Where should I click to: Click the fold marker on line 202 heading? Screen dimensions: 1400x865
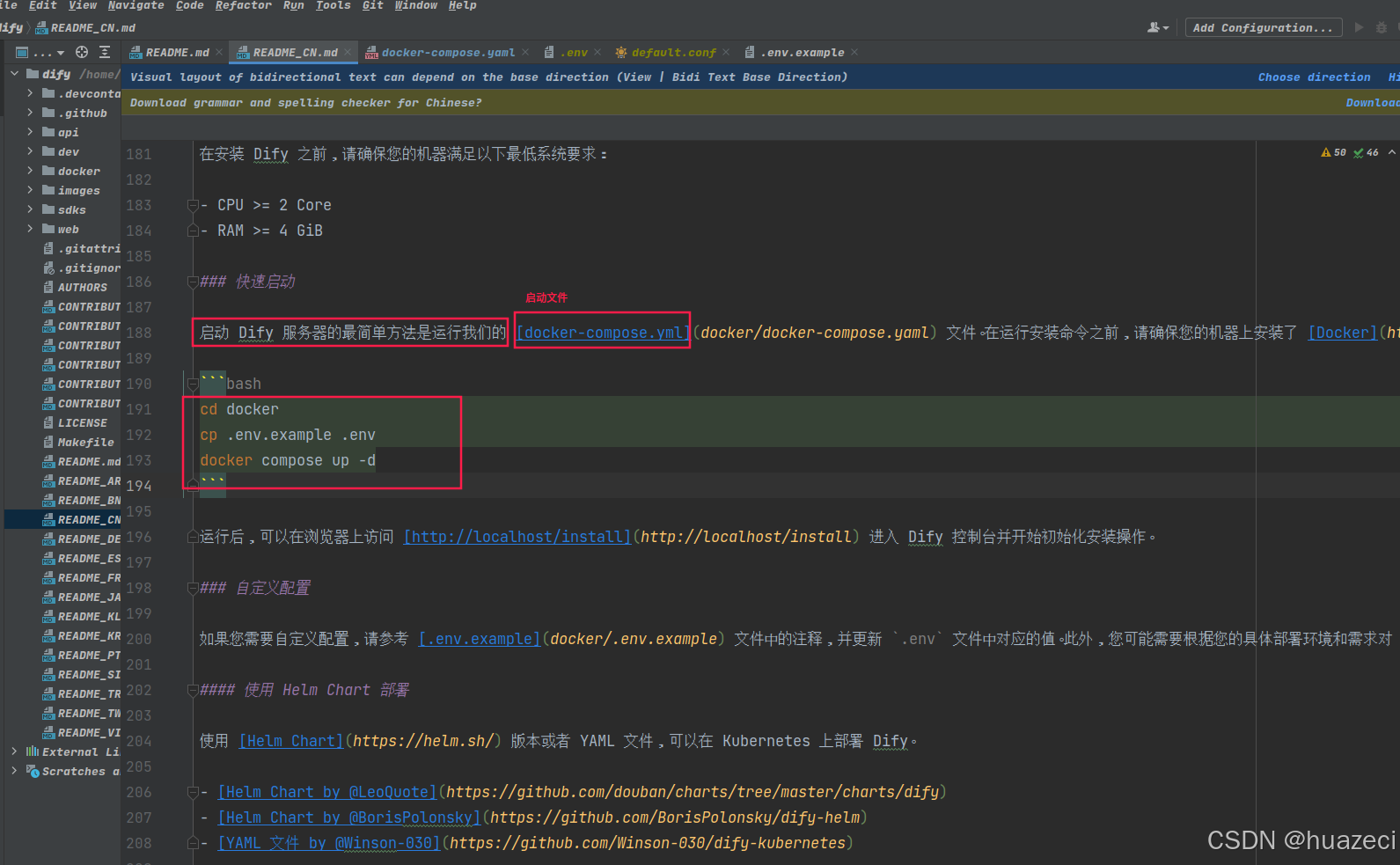[x=193, y=691]
